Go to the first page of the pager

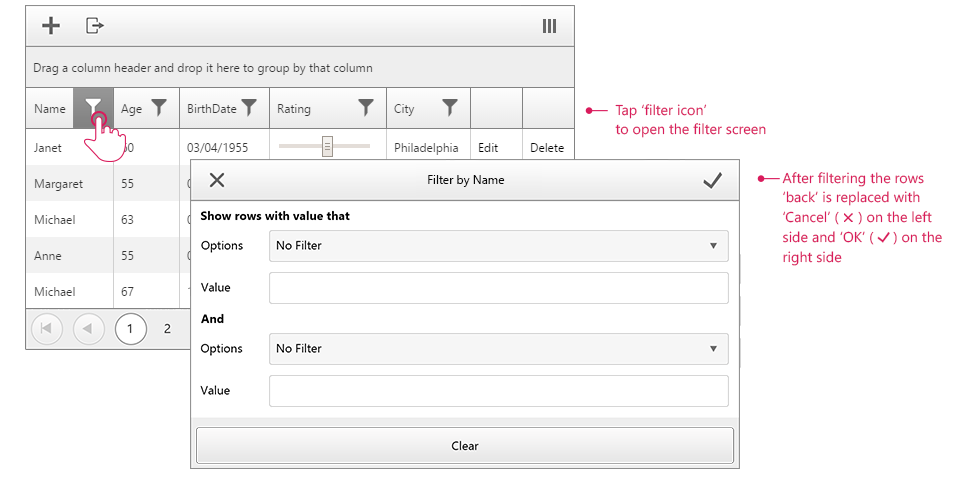tap(47, 328)
